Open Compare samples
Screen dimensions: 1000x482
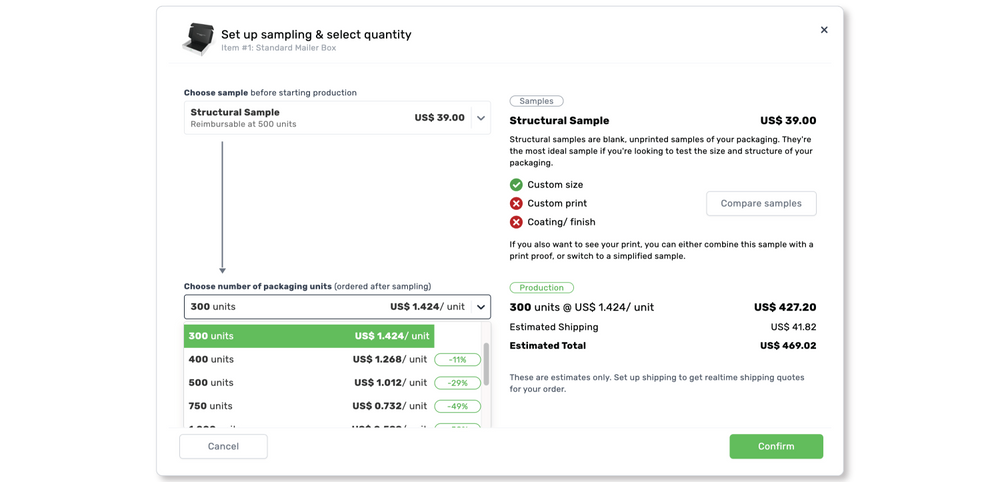click(x=761, y=203)
